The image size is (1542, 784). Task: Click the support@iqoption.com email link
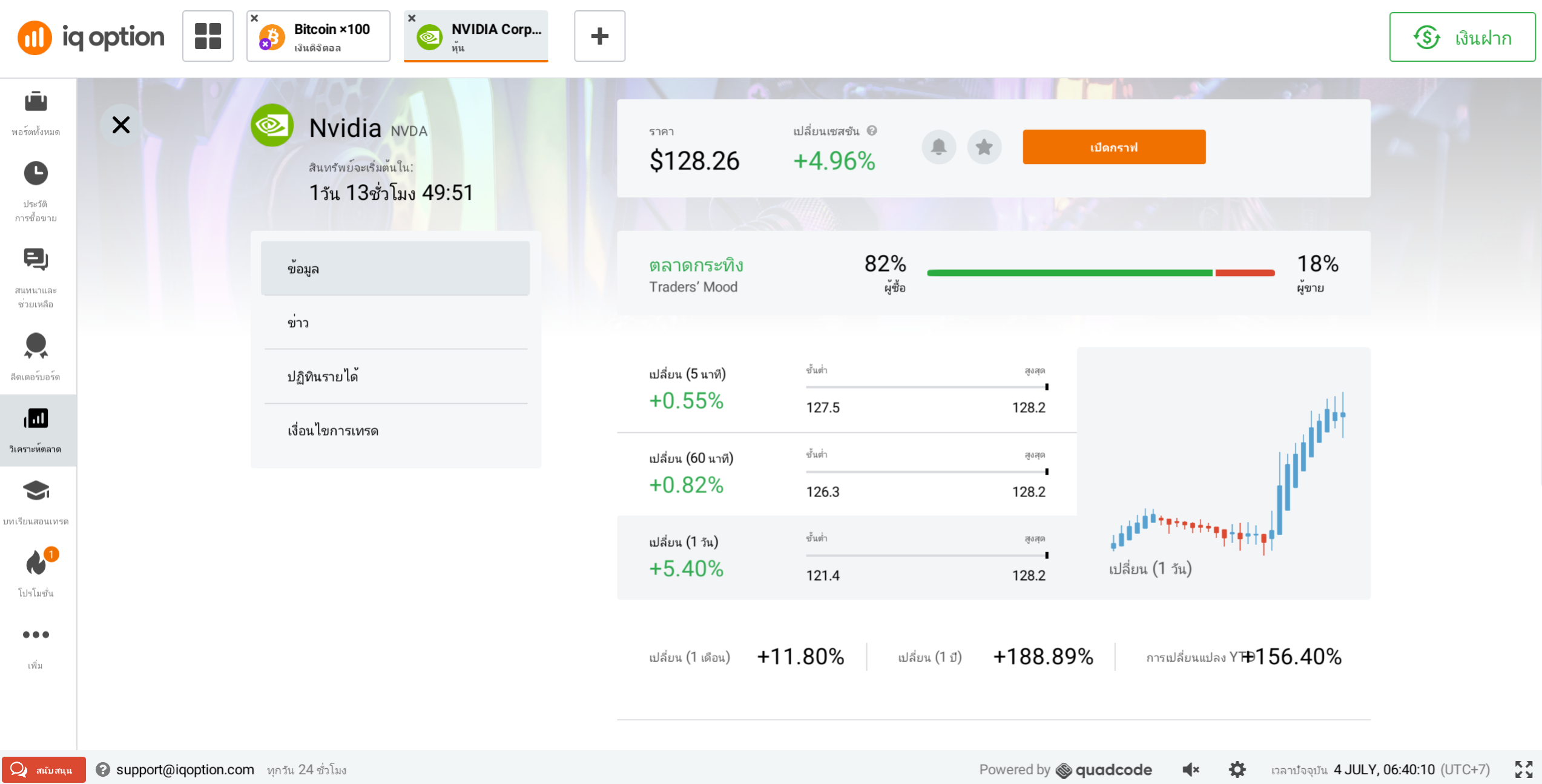[185, 769]
